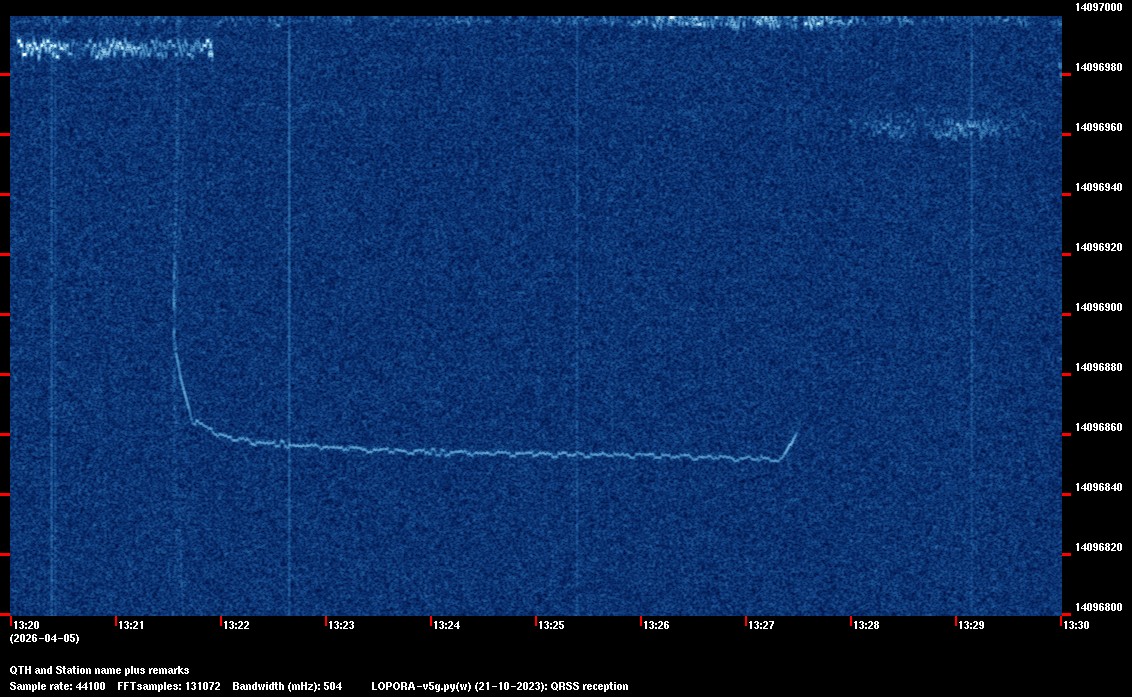The width and height of the screenshot is (1132, 697).
Task: Click the Sample rate: 44100 text
Action: tap(57, 686)
